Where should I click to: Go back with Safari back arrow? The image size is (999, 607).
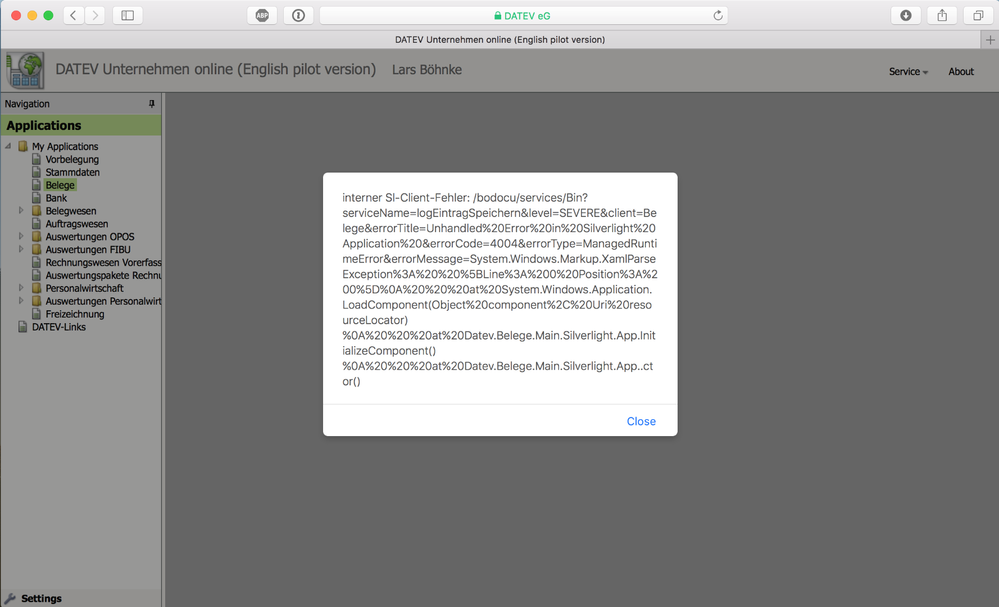pyautogui.click(x=73, y=15)
